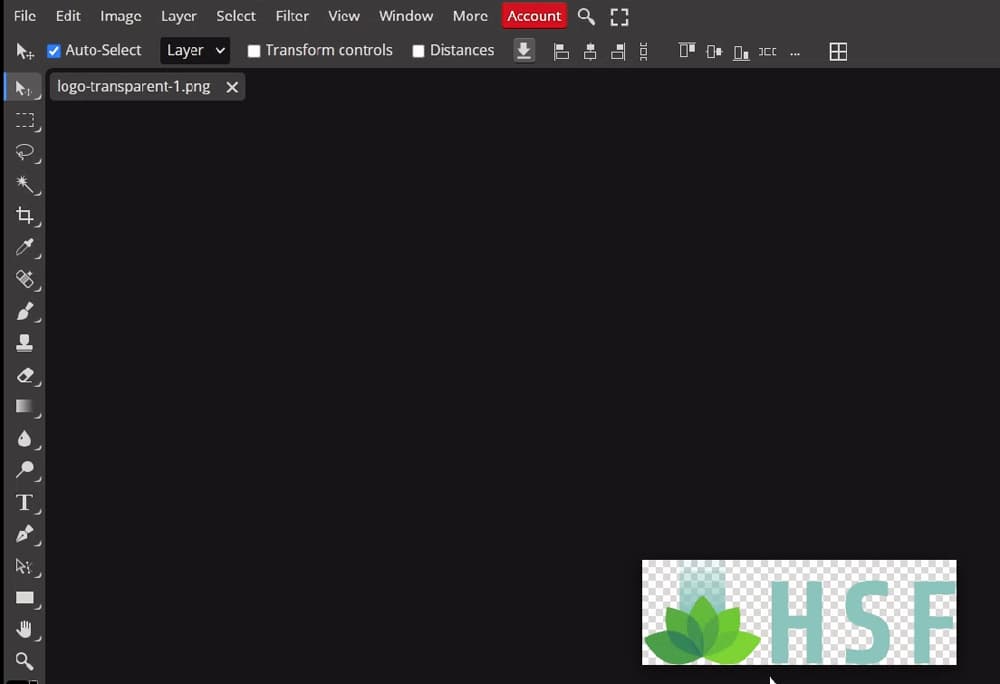Click the search magnifier in menu bar
Screen dimensions: 1000x684
(586, 17)
